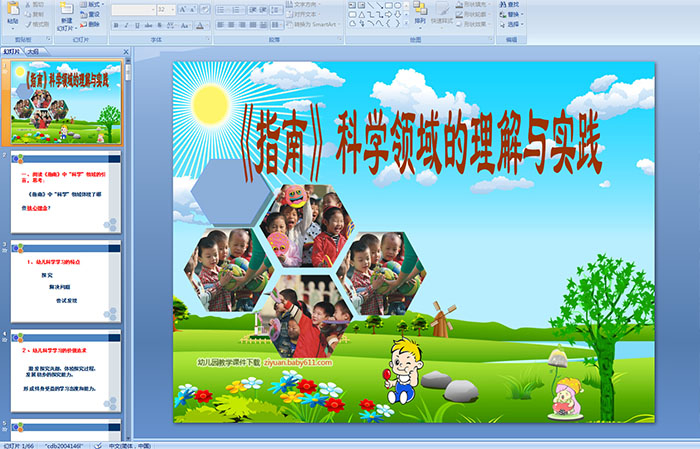Toggle Bold formatting
The height and width of the screenshot is (449, 700).
click(x=116, y=25)
